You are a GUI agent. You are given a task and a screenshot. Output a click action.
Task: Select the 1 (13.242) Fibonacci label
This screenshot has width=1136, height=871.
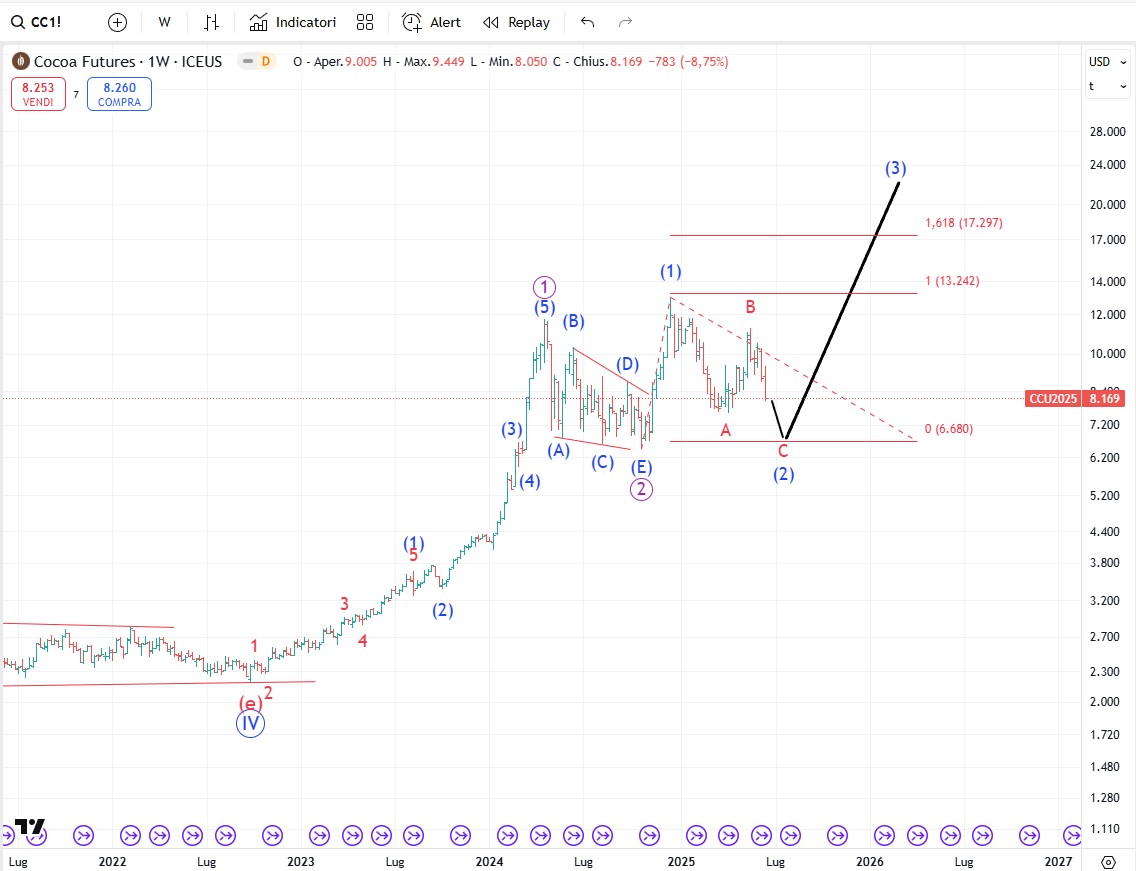(952, 280)
